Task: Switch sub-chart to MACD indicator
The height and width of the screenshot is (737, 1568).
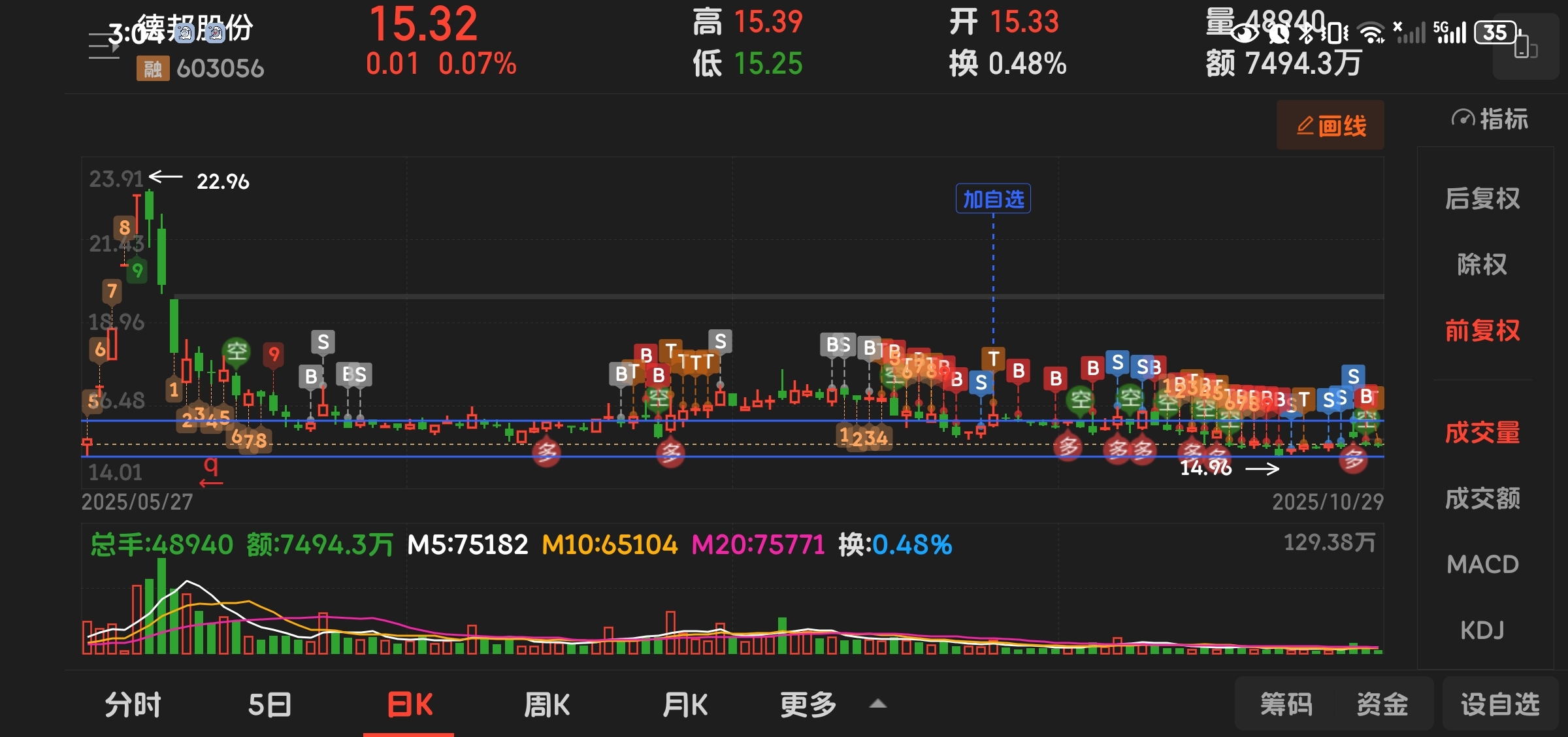Action: point(1482,565)
